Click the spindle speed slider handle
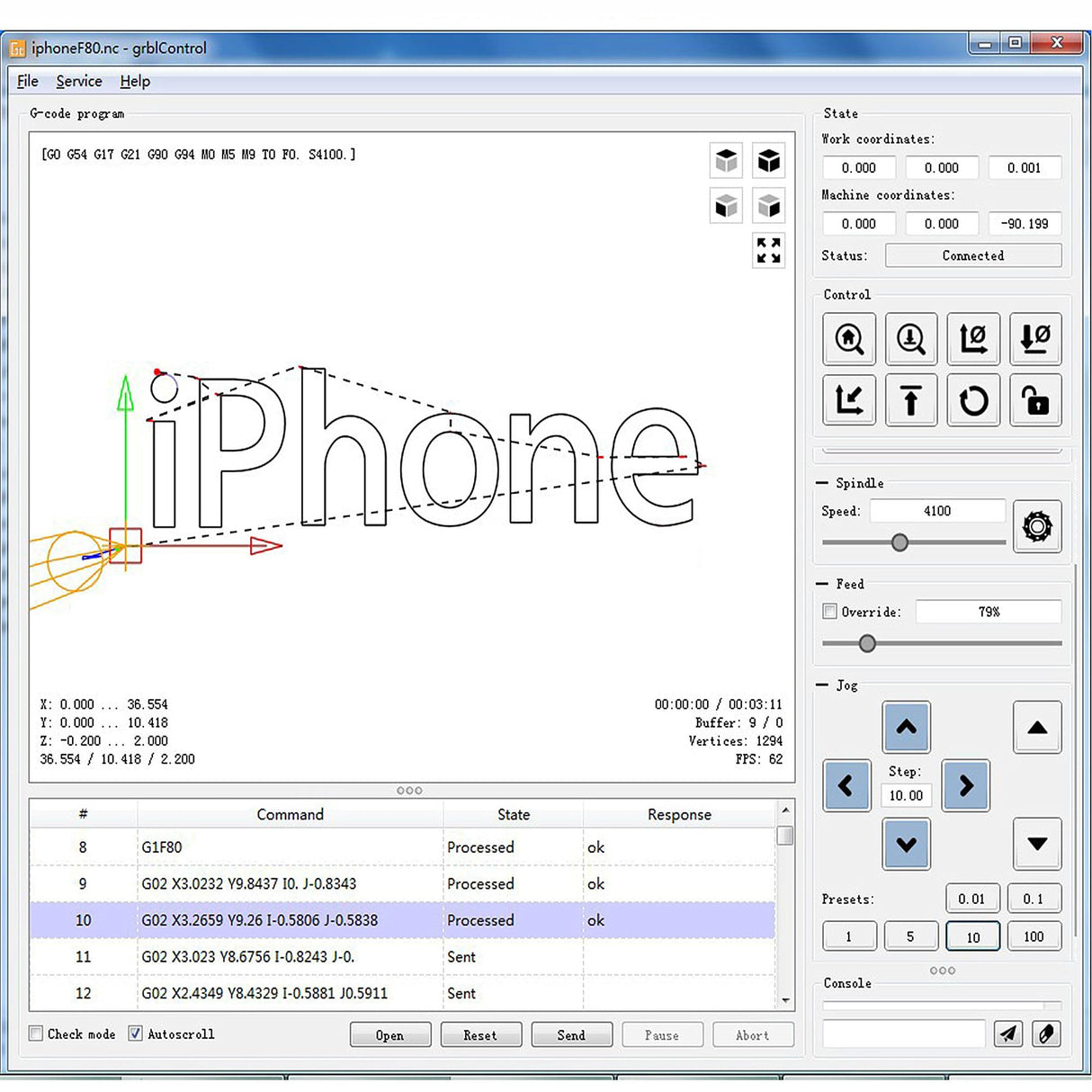 (900, 542)
